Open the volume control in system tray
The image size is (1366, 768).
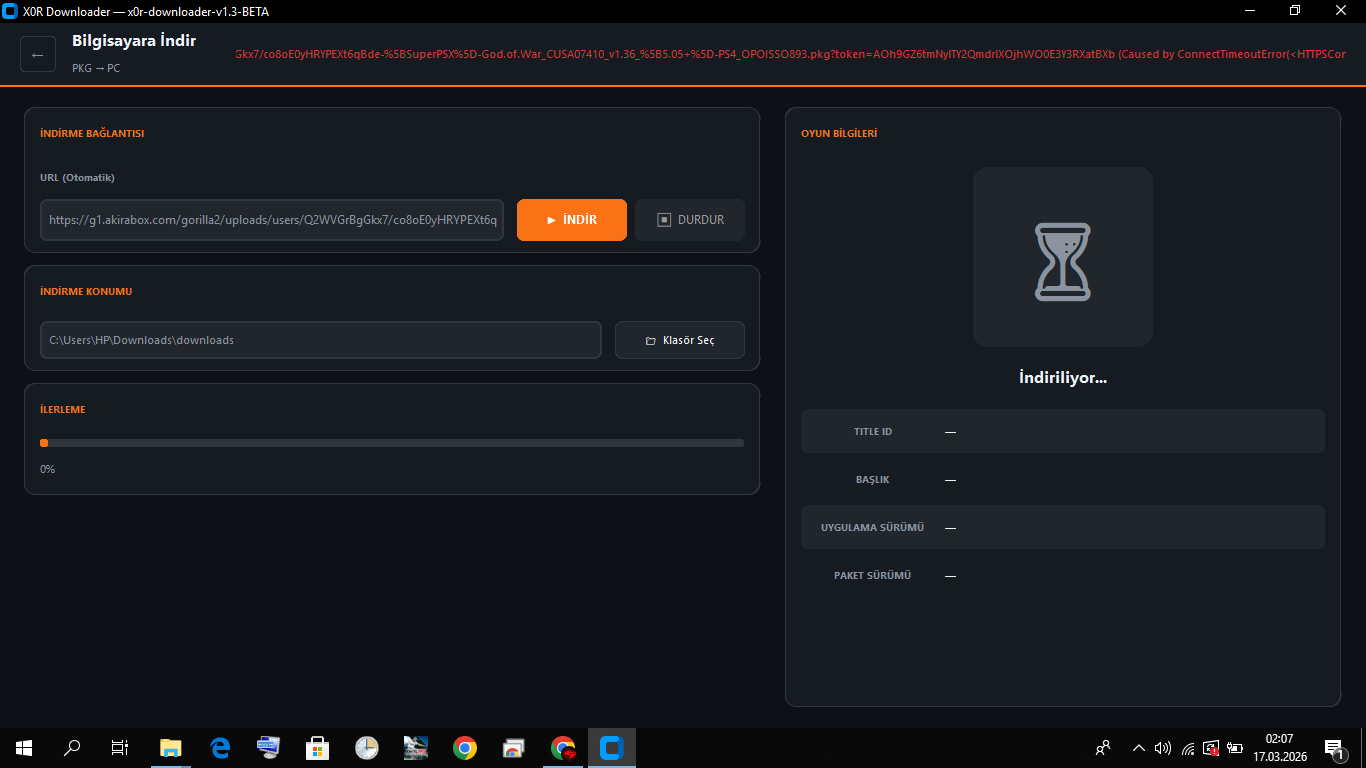(x=1162, y=748)
